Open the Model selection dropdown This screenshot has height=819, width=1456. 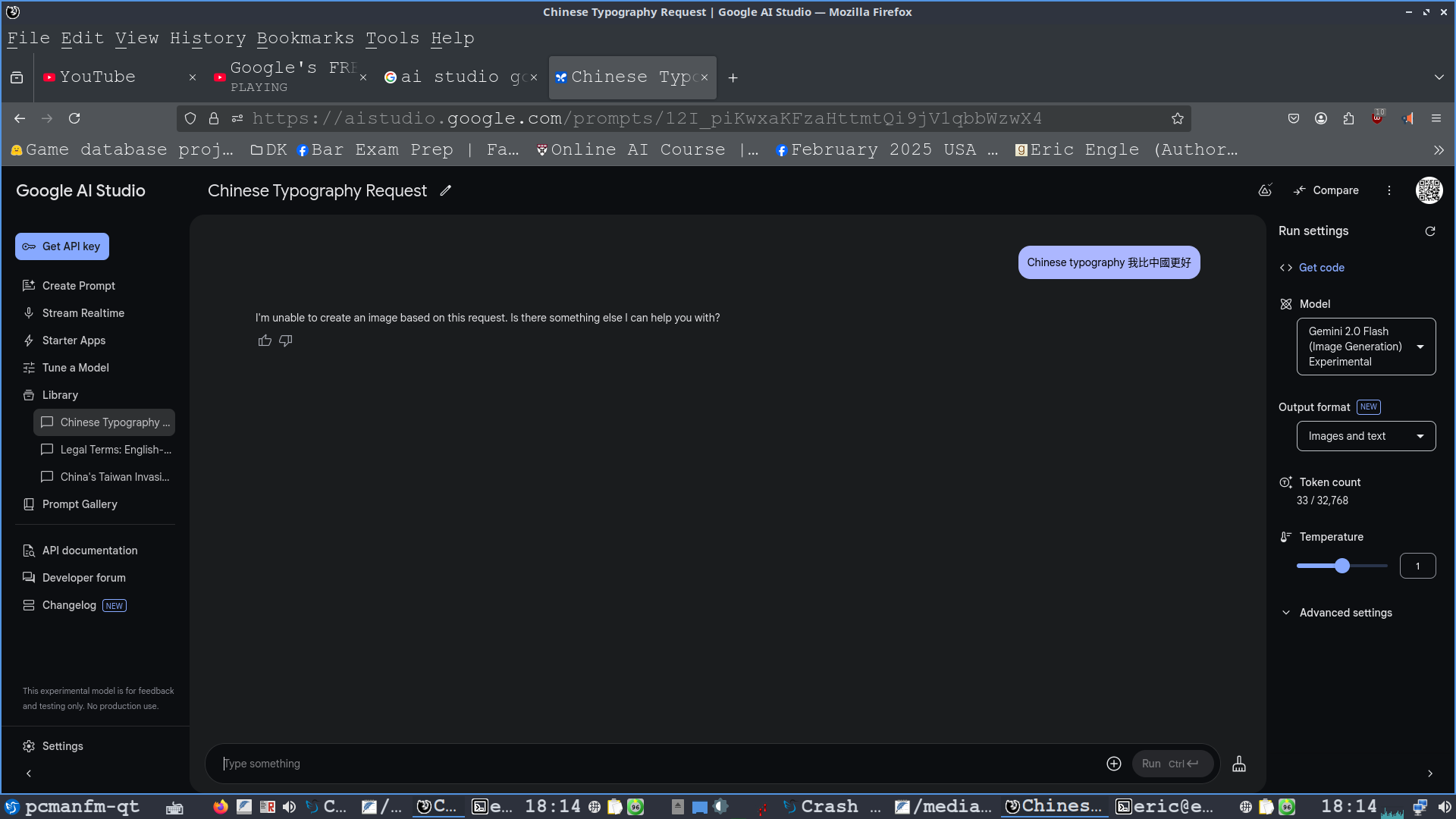[1366, 347]
